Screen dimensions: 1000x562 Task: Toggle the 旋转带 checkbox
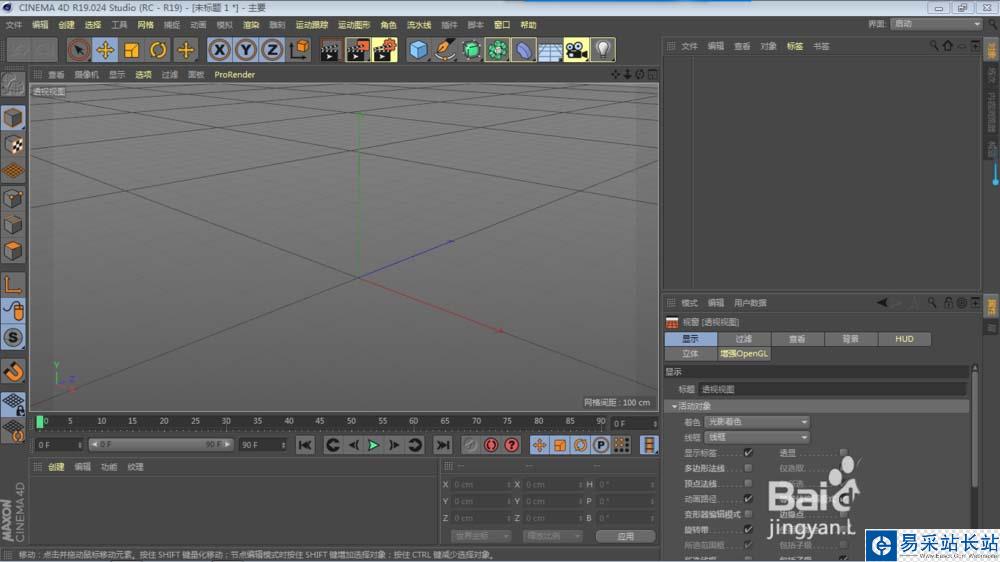point(748,529)
